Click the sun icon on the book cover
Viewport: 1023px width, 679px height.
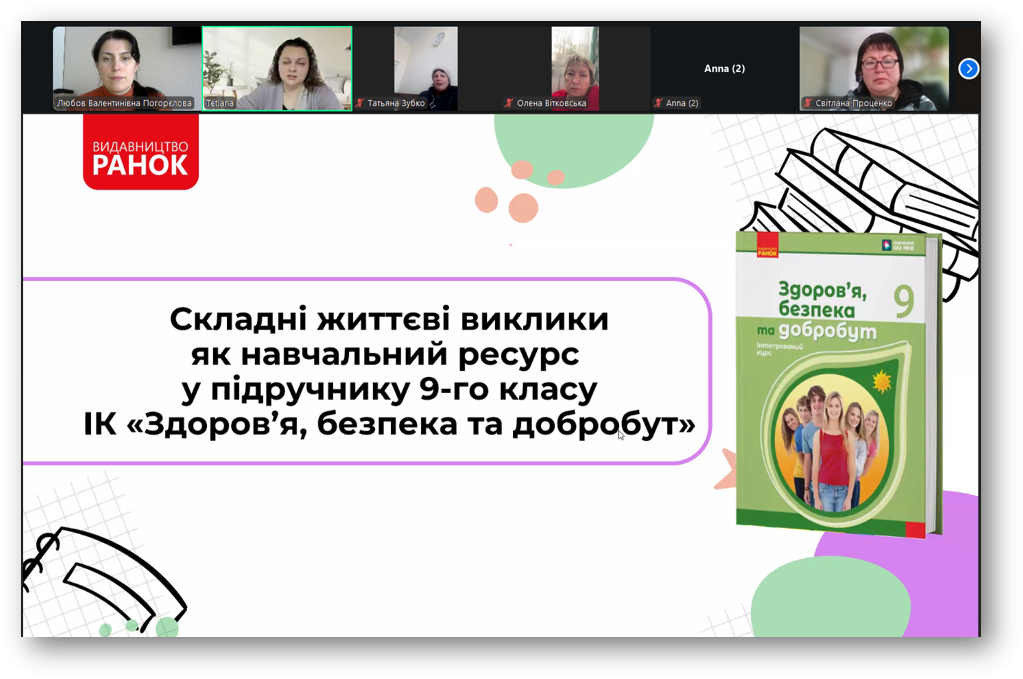pyautogui.click(x=882, y=382)
